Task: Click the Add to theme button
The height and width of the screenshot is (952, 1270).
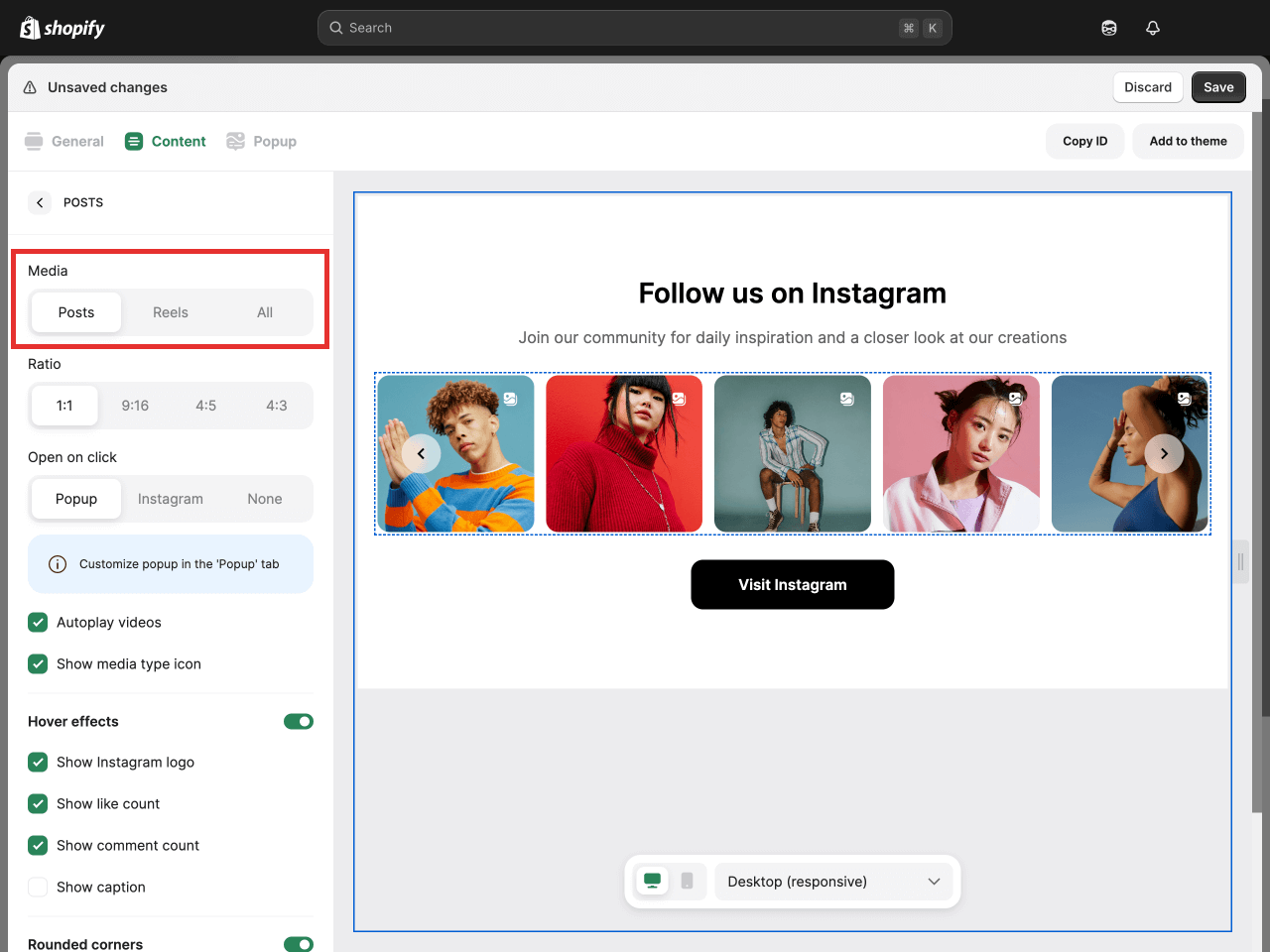Action: pyautogui.click(x=1188, y=142)
